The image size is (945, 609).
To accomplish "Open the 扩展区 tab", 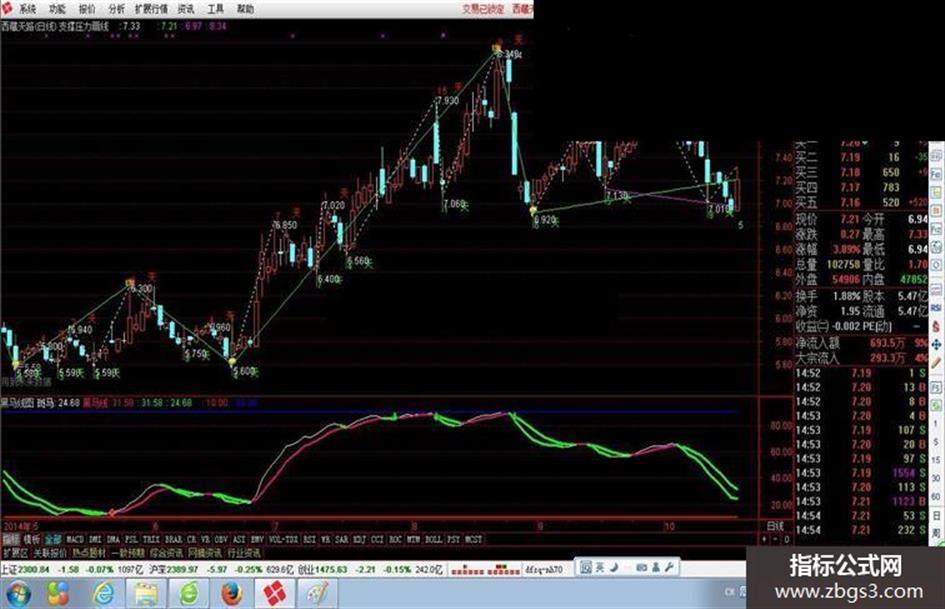I will (x=15, y=552).
